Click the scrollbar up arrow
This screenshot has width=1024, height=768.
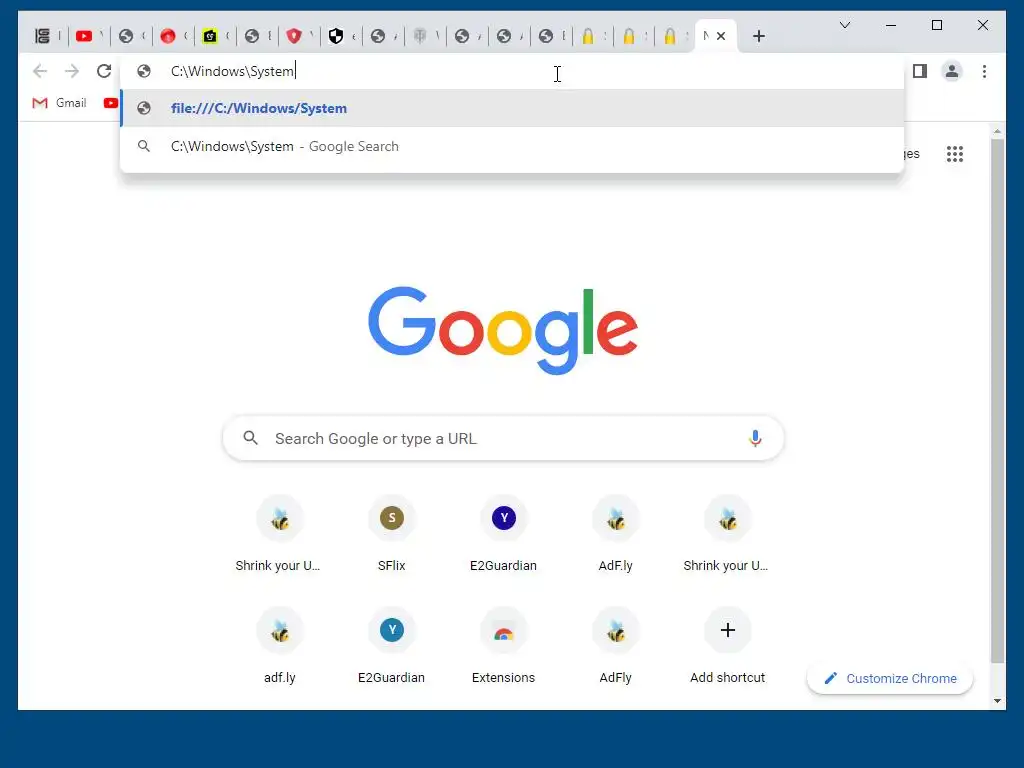(x=997, y=131)
